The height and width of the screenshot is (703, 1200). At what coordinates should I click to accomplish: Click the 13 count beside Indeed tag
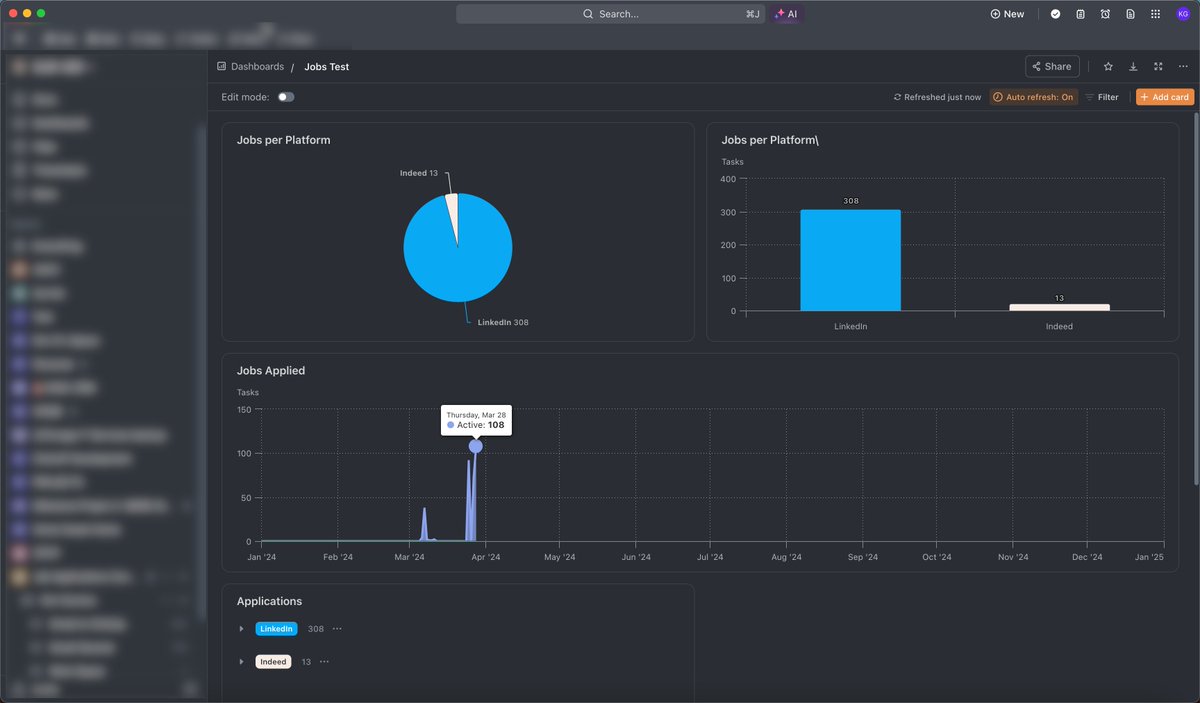(x=306, y=662)
